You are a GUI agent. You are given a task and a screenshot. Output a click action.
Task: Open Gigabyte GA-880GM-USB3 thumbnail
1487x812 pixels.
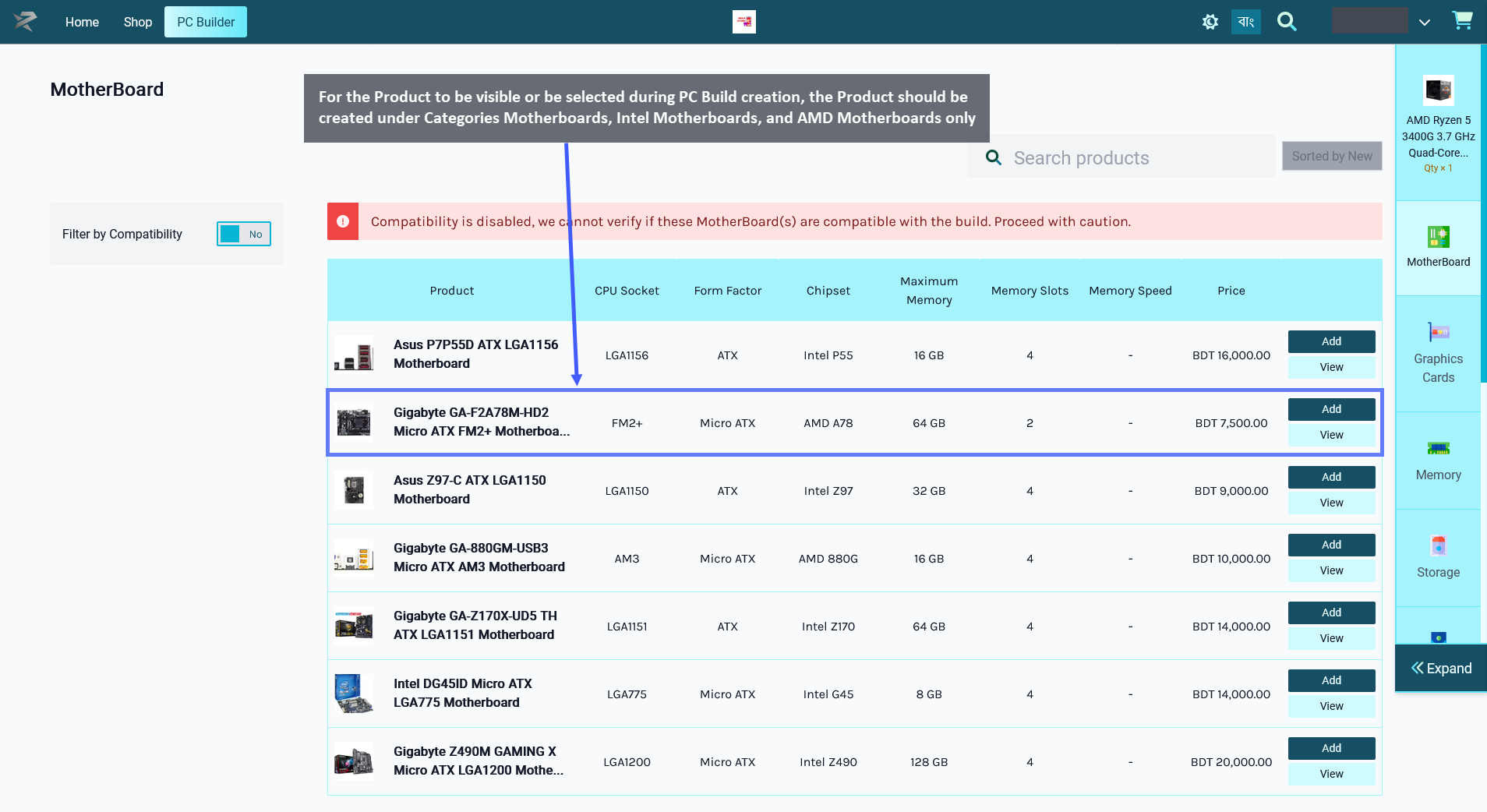point(354,558)
